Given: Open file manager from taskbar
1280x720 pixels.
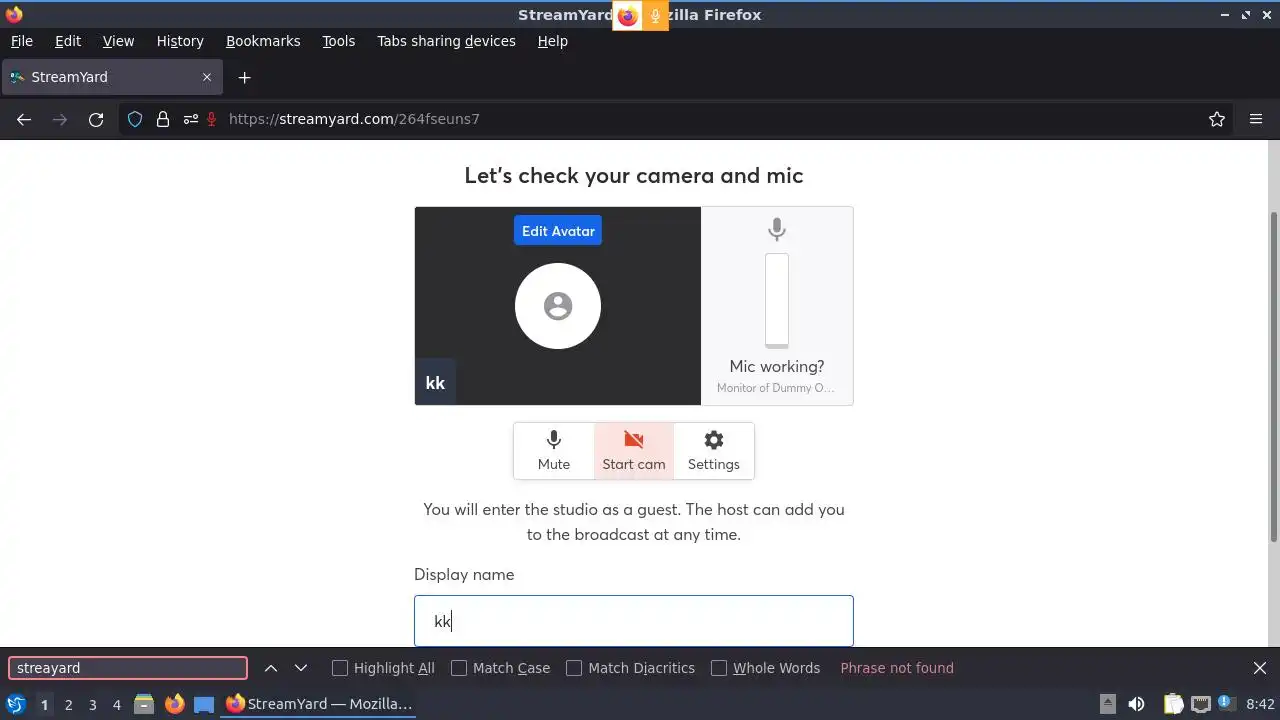Looking at the screenshot, I should [x=144, y=704].
